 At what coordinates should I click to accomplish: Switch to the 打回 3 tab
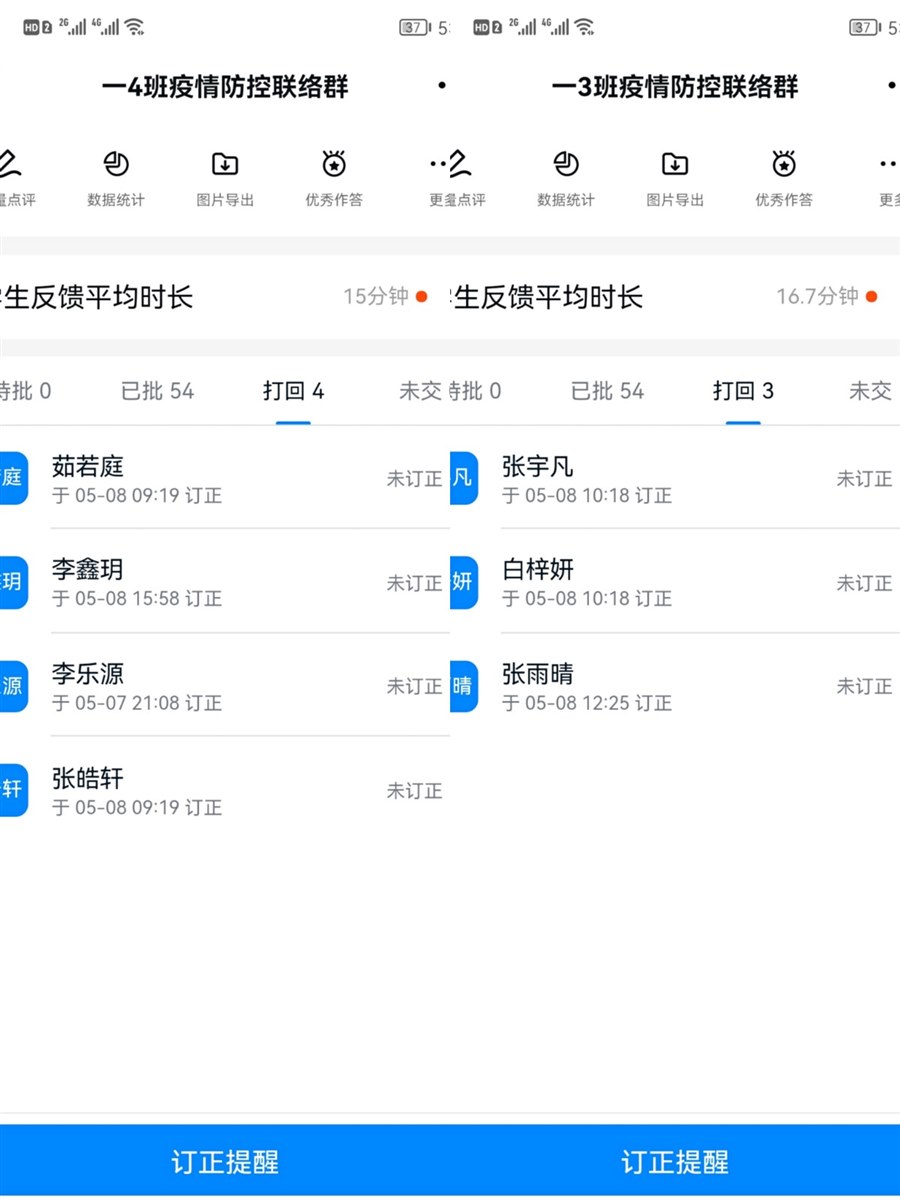(x=743, y=391)
